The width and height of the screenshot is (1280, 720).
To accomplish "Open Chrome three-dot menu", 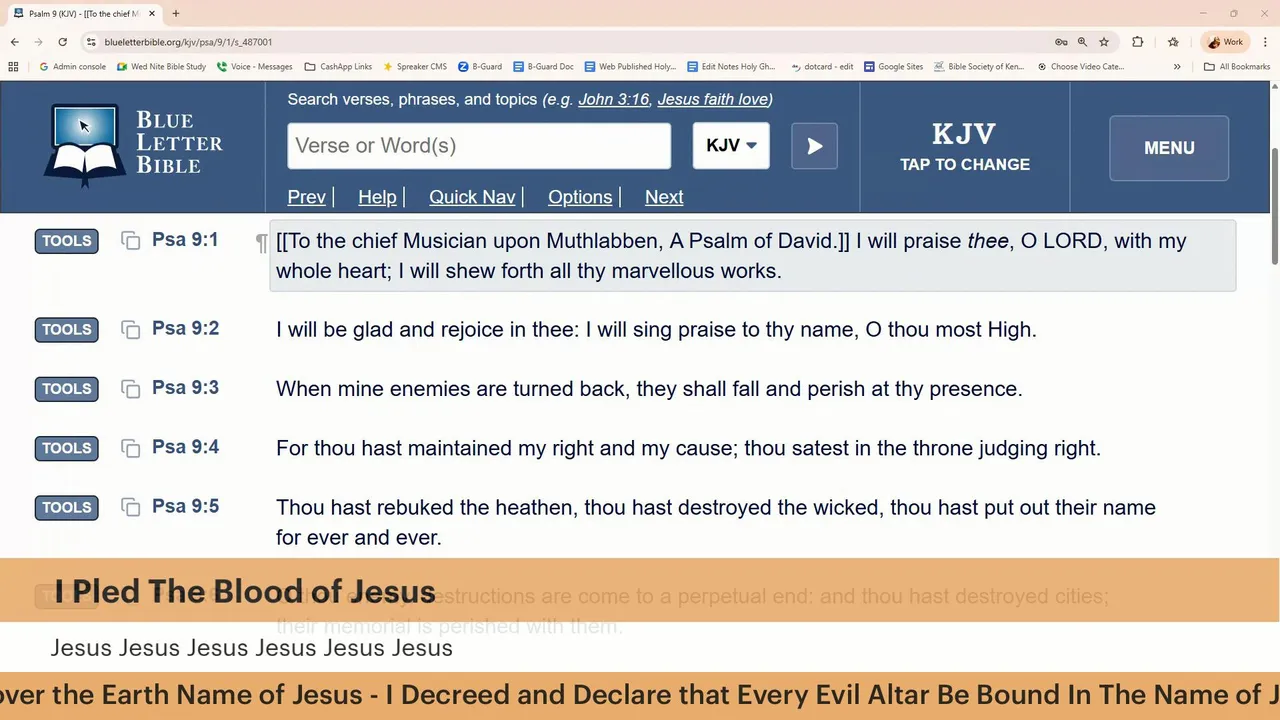I will coord(1264,42).
